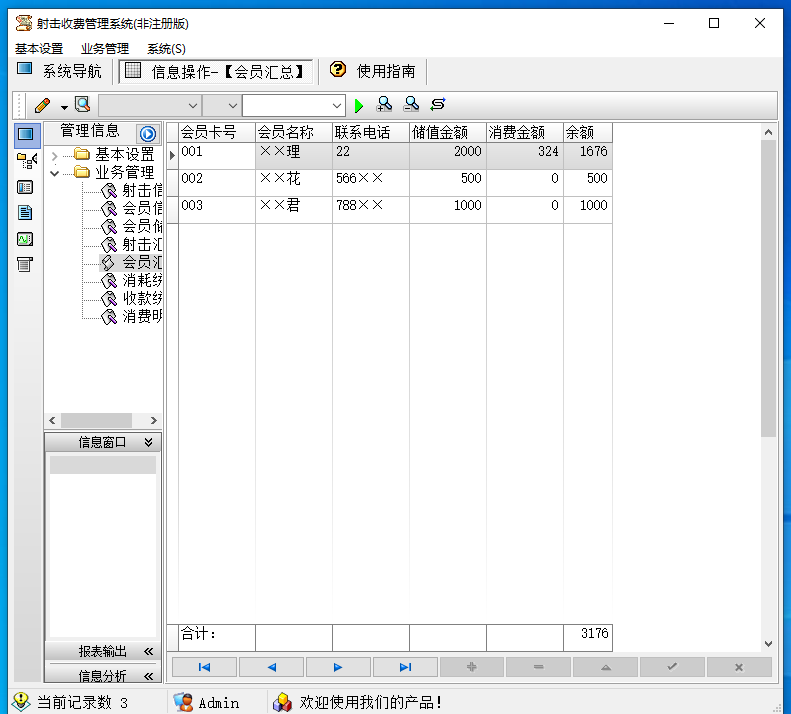Open the filter value combo box
This screenshot has height=714, width=791.
(294, 106)
